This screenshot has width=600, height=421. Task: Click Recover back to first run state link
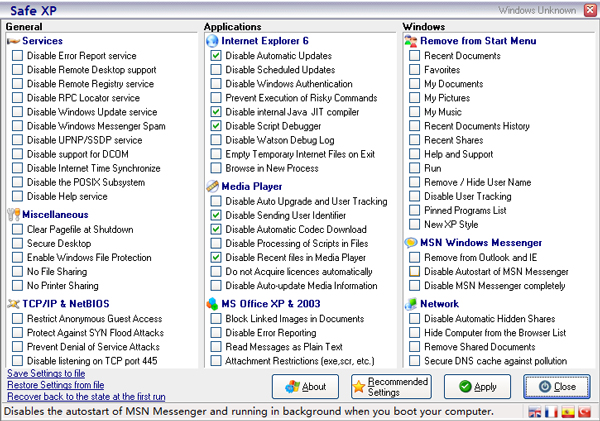[x=86, y=397]
